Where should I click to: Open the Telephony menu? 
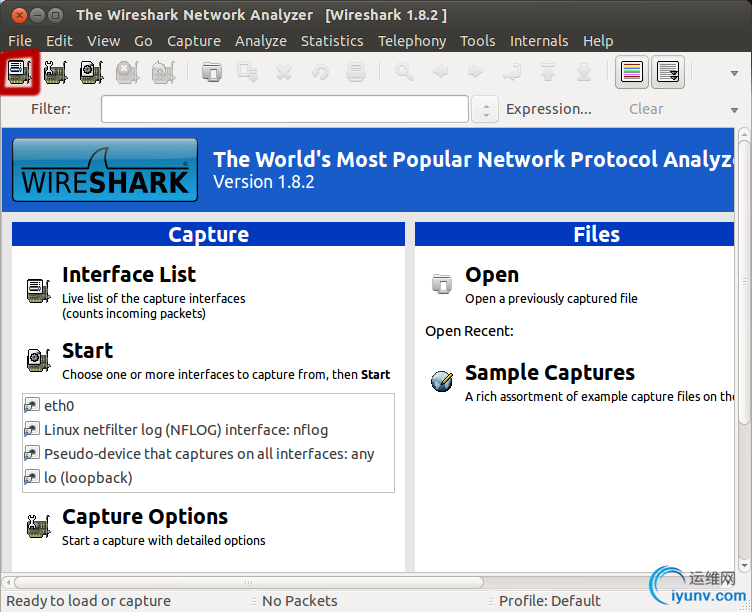pyautogui.click(x=412, y=41)
